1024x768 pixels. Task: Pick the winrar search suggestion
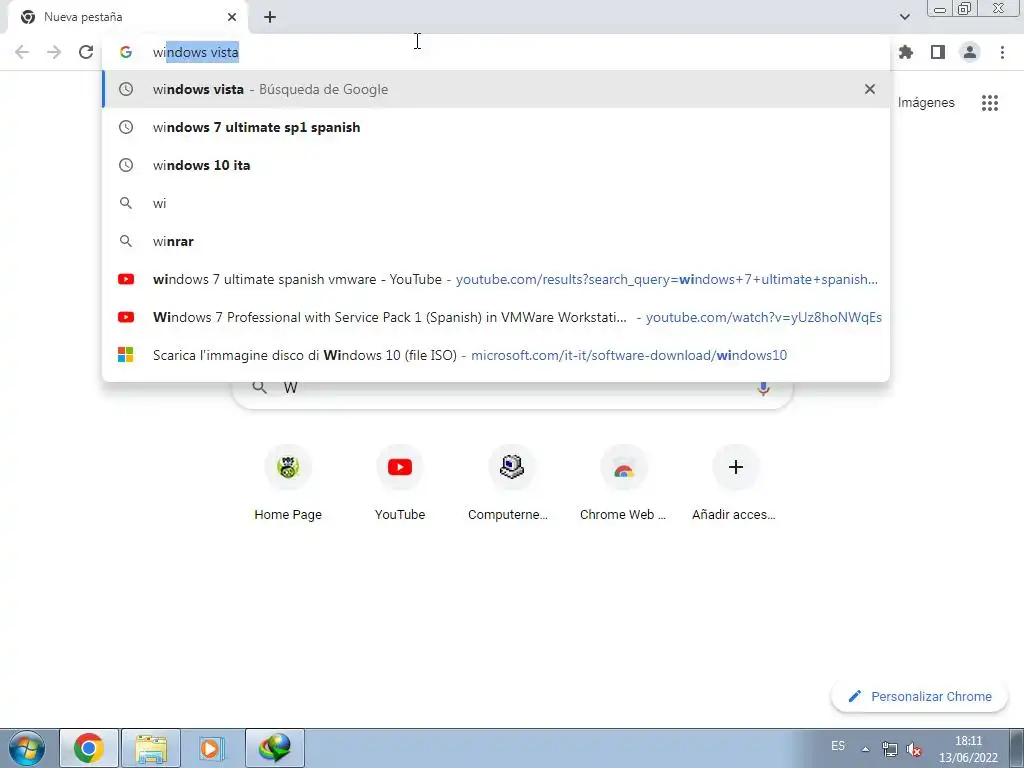[x=496, y=241]
